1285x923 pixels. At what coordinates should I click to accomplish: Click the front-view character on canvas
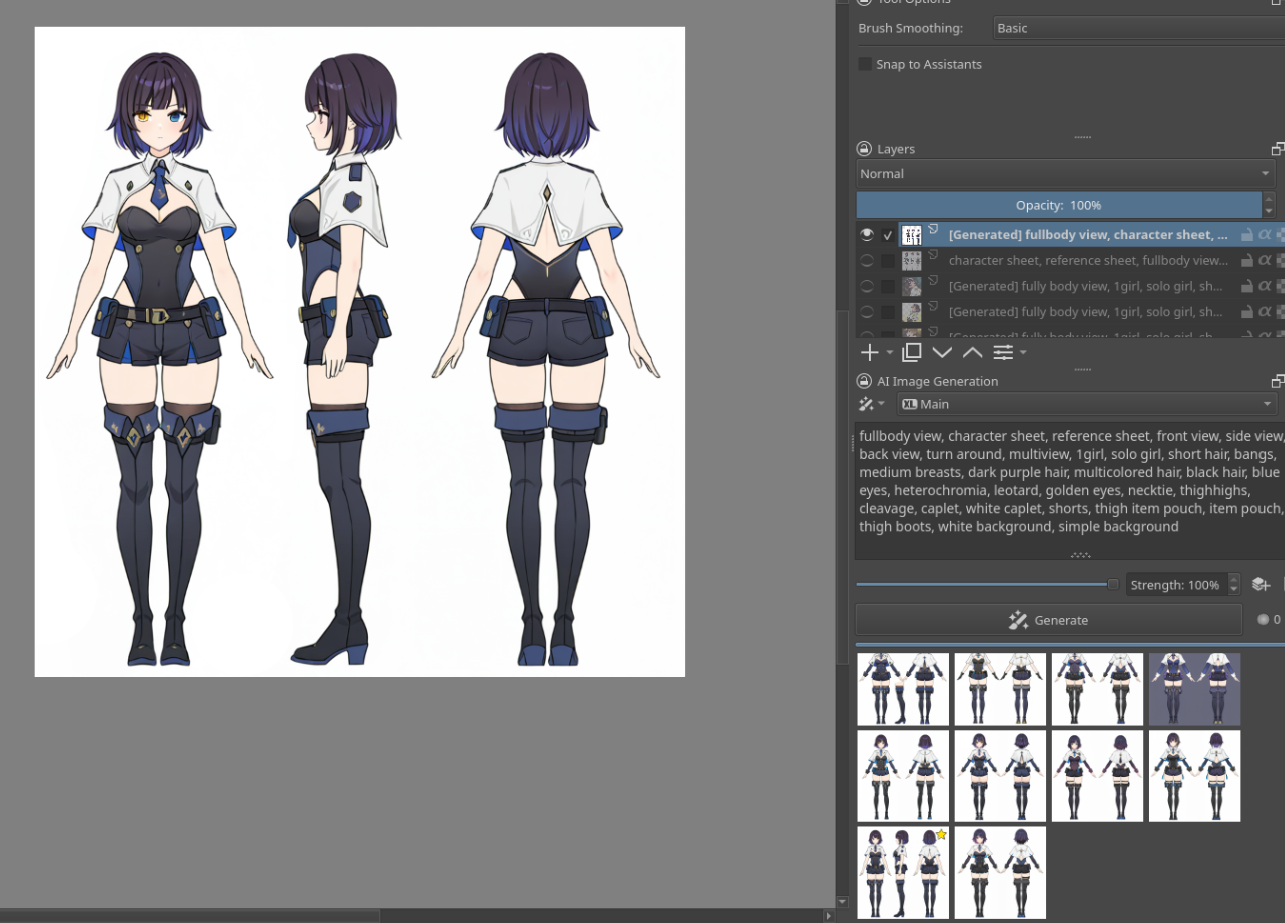click(160, 360)
